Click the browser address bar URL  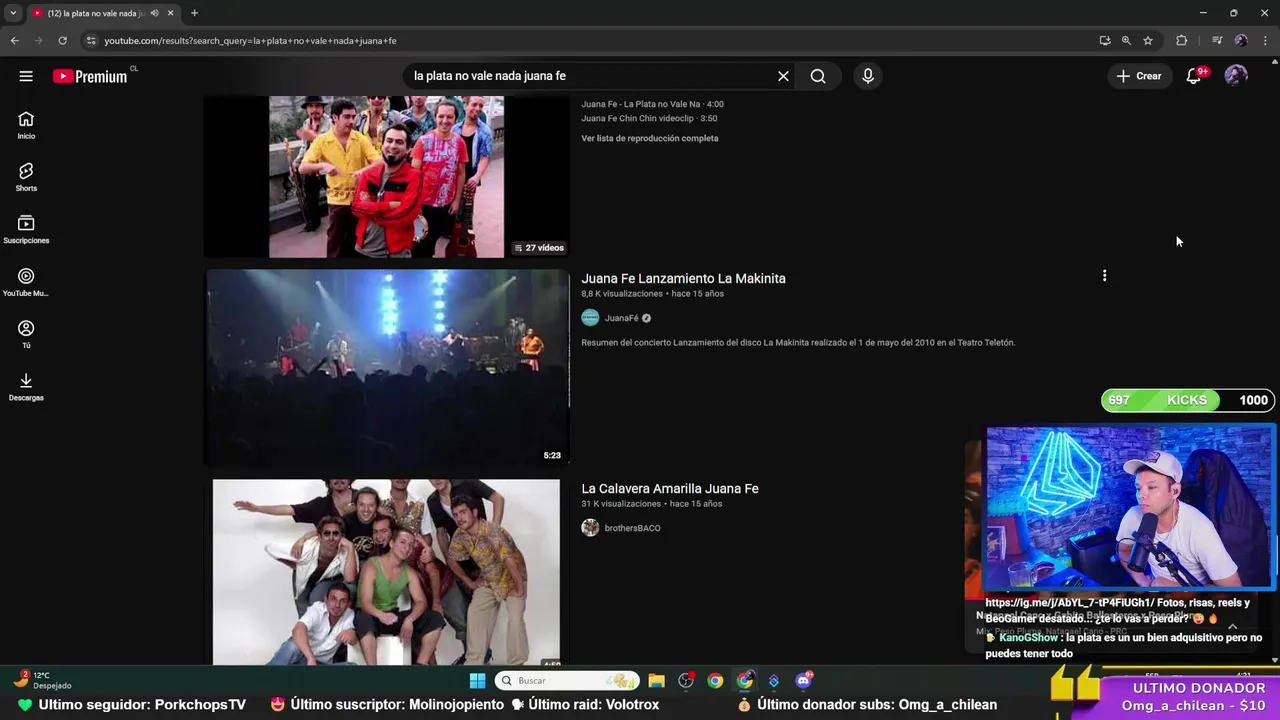(250, 40)
